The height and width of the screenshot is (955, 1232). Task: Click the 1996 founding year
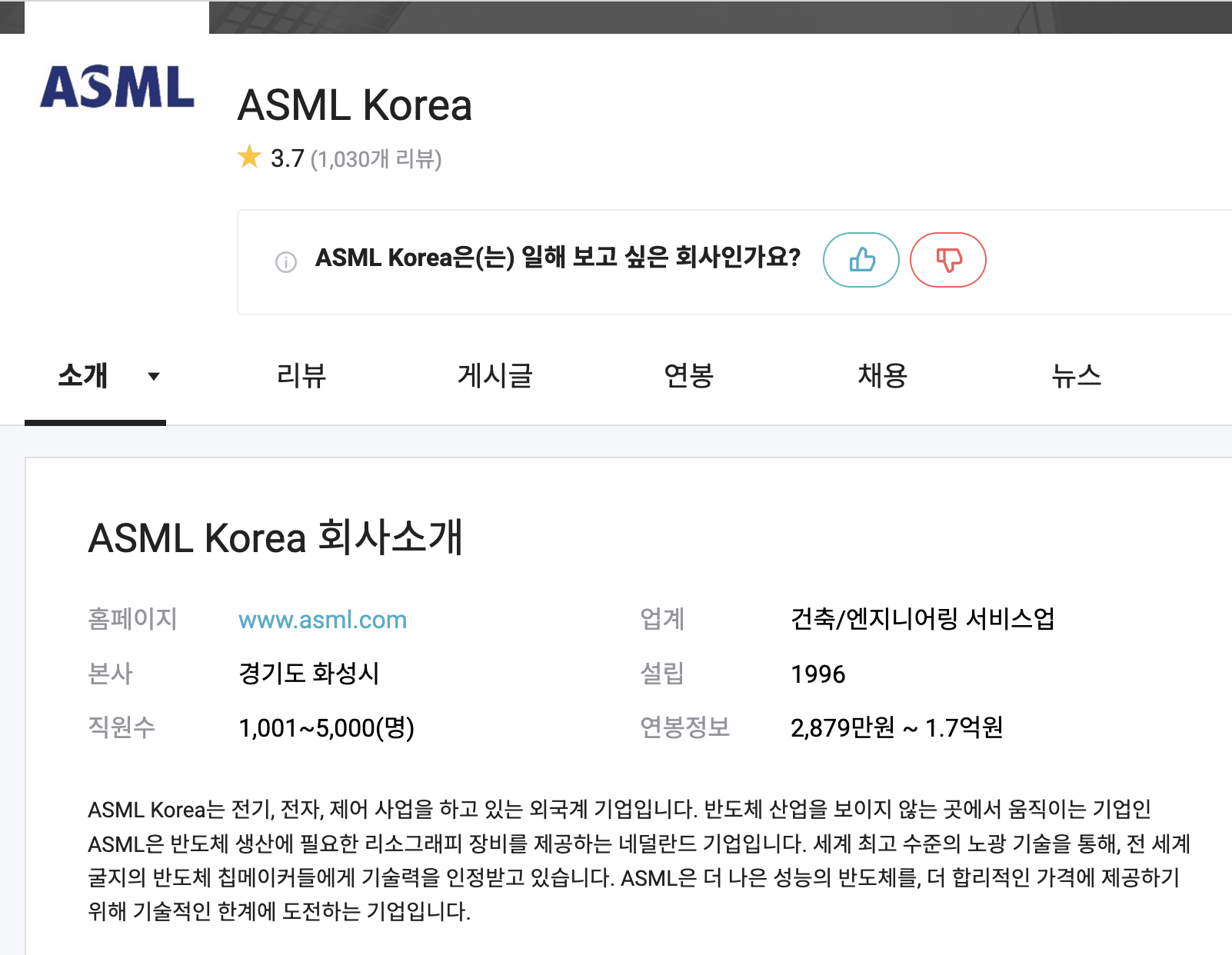tap(818, 674)
